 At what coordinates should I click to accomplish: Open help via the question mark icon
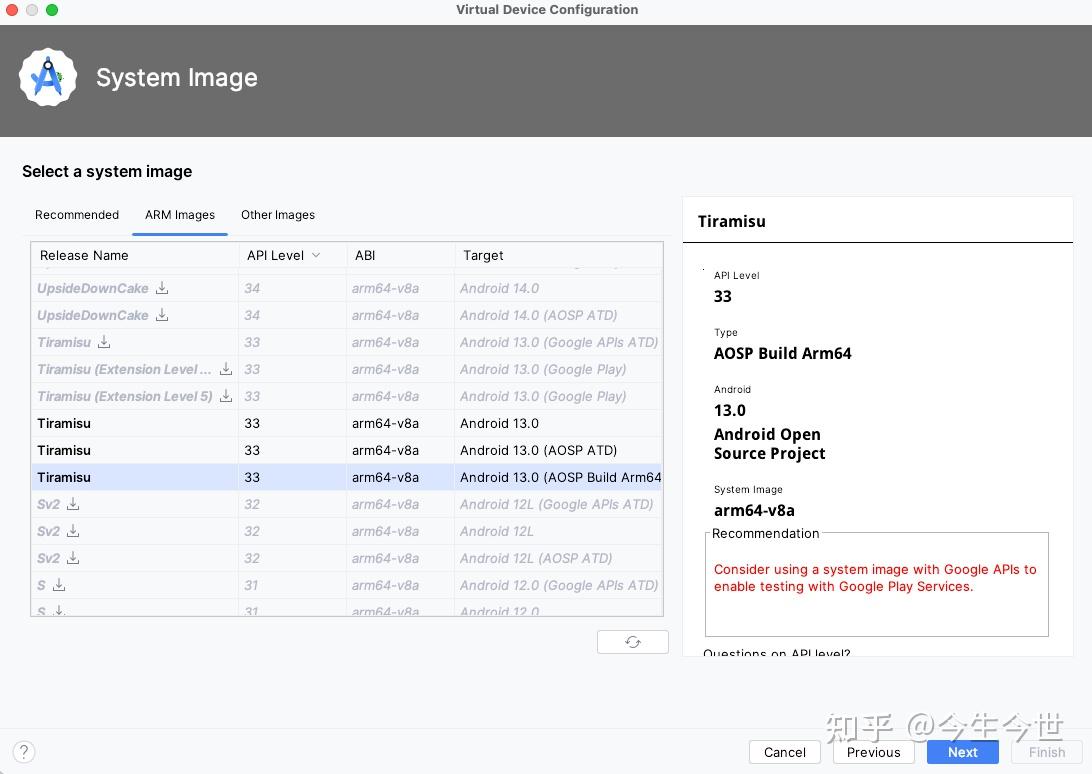tap(25, 752)
